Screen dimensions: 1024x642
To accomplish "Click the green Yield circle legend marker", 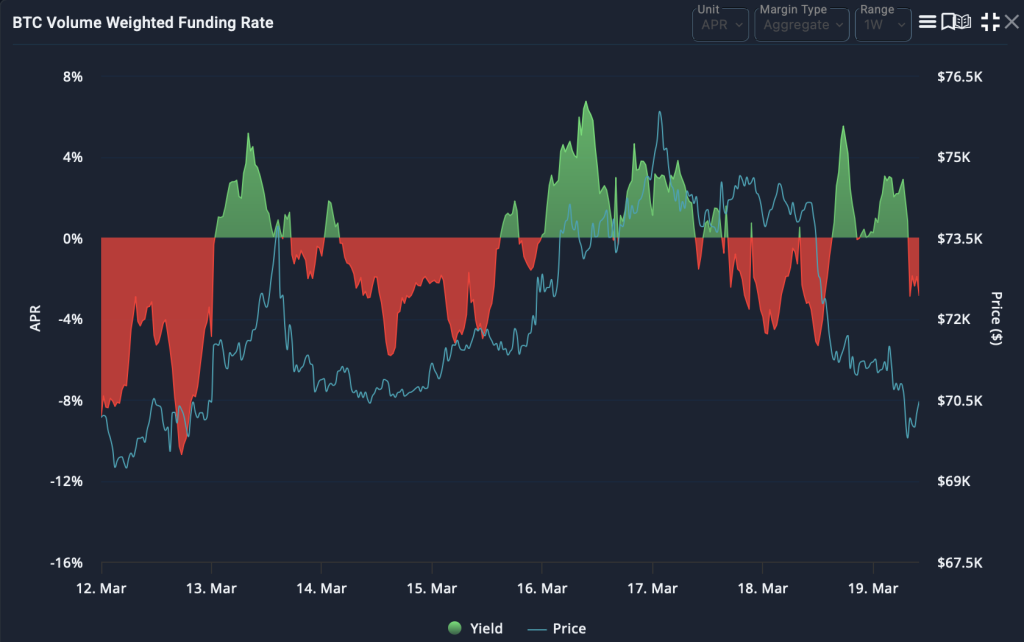I will point(455,628).
